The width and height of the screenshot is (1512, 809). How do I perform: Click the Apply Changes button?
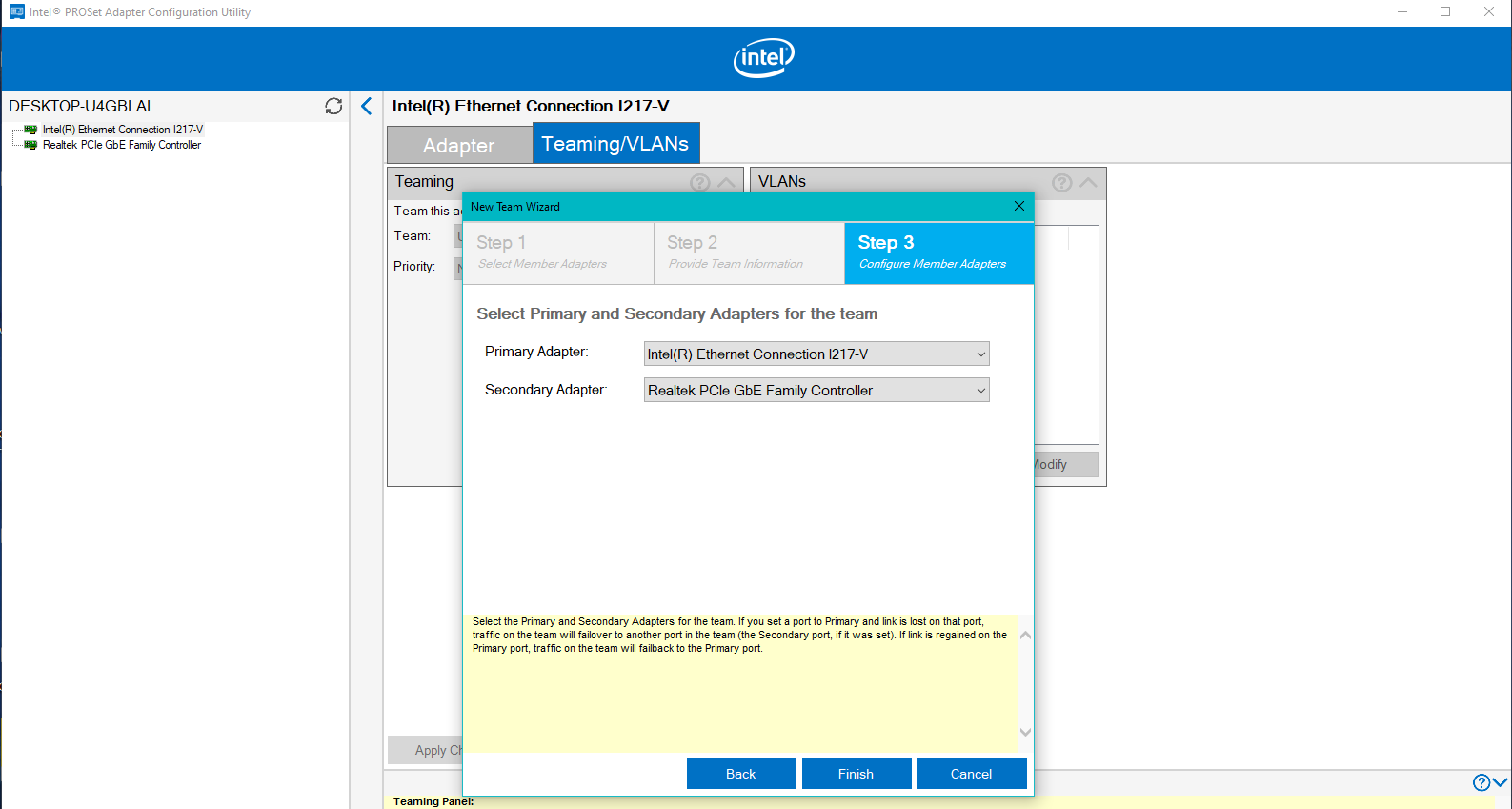click(x=425, y=750)
